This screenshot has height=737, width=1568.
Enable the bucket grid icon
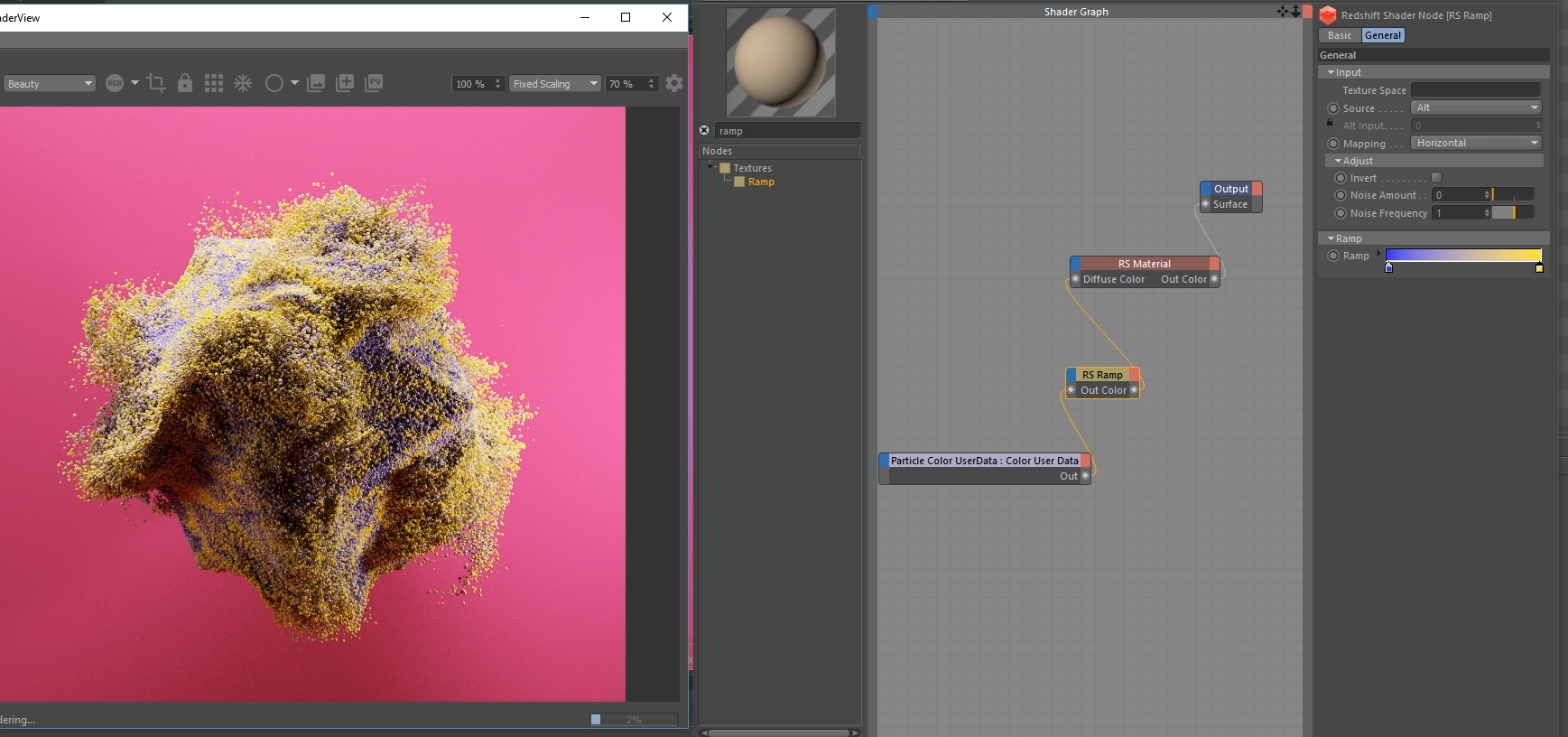coord(214,83)
